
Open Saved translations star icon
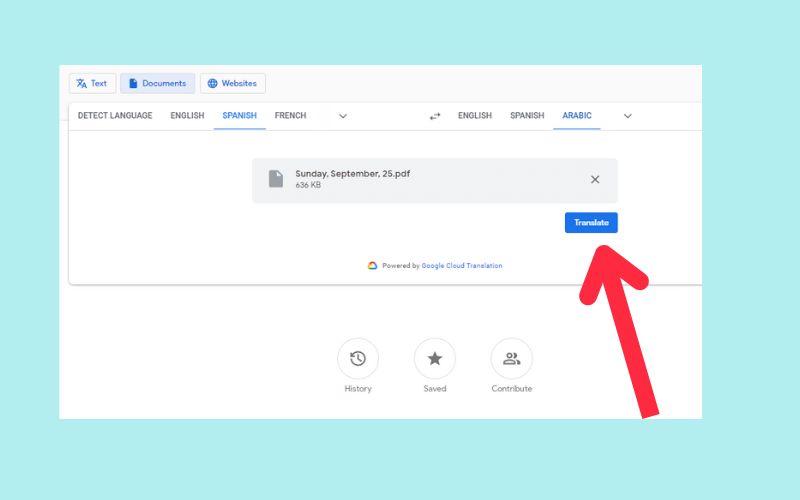coord(435,359)
